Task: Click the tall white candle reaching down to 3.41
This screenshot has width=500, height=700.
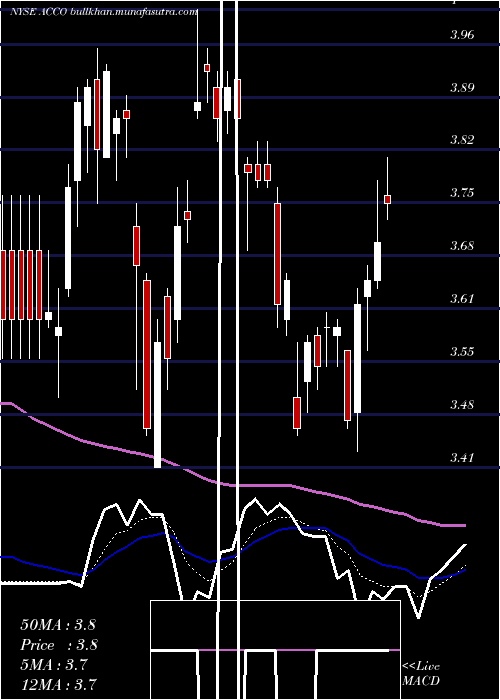Action: click(158, 404)
